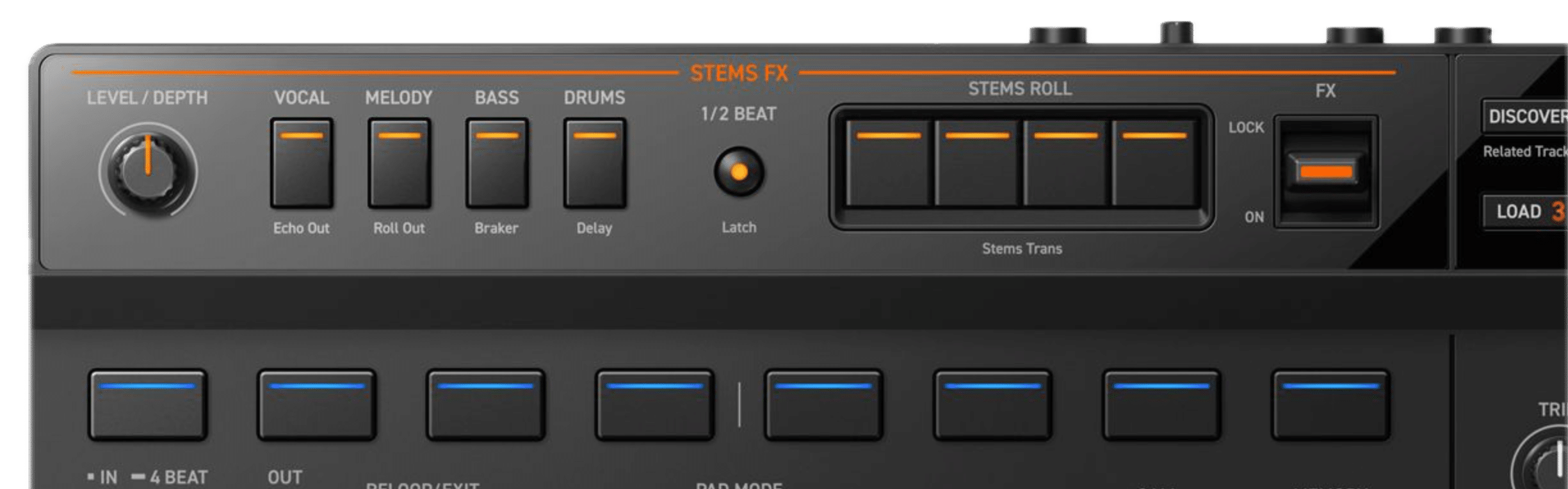Tap the eighth blue-lit performance pad
The image size is (1568, 489).
(x=1330, y=405)
